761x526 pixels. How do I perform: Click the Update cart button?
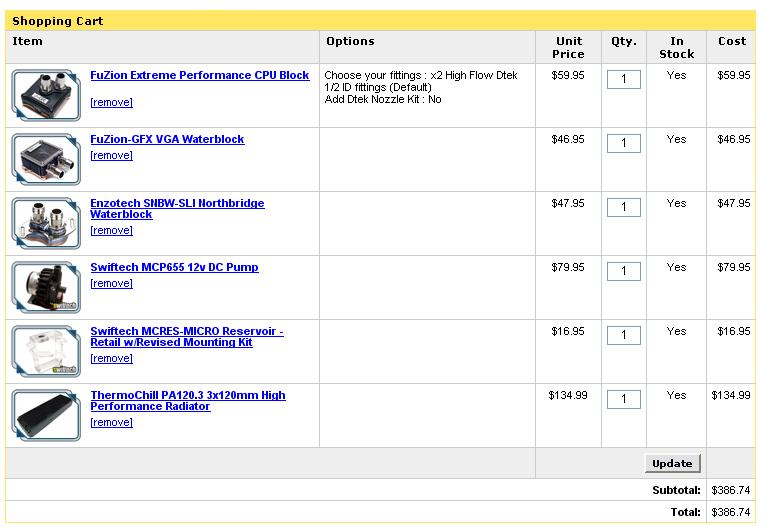(x=672, y=463)
